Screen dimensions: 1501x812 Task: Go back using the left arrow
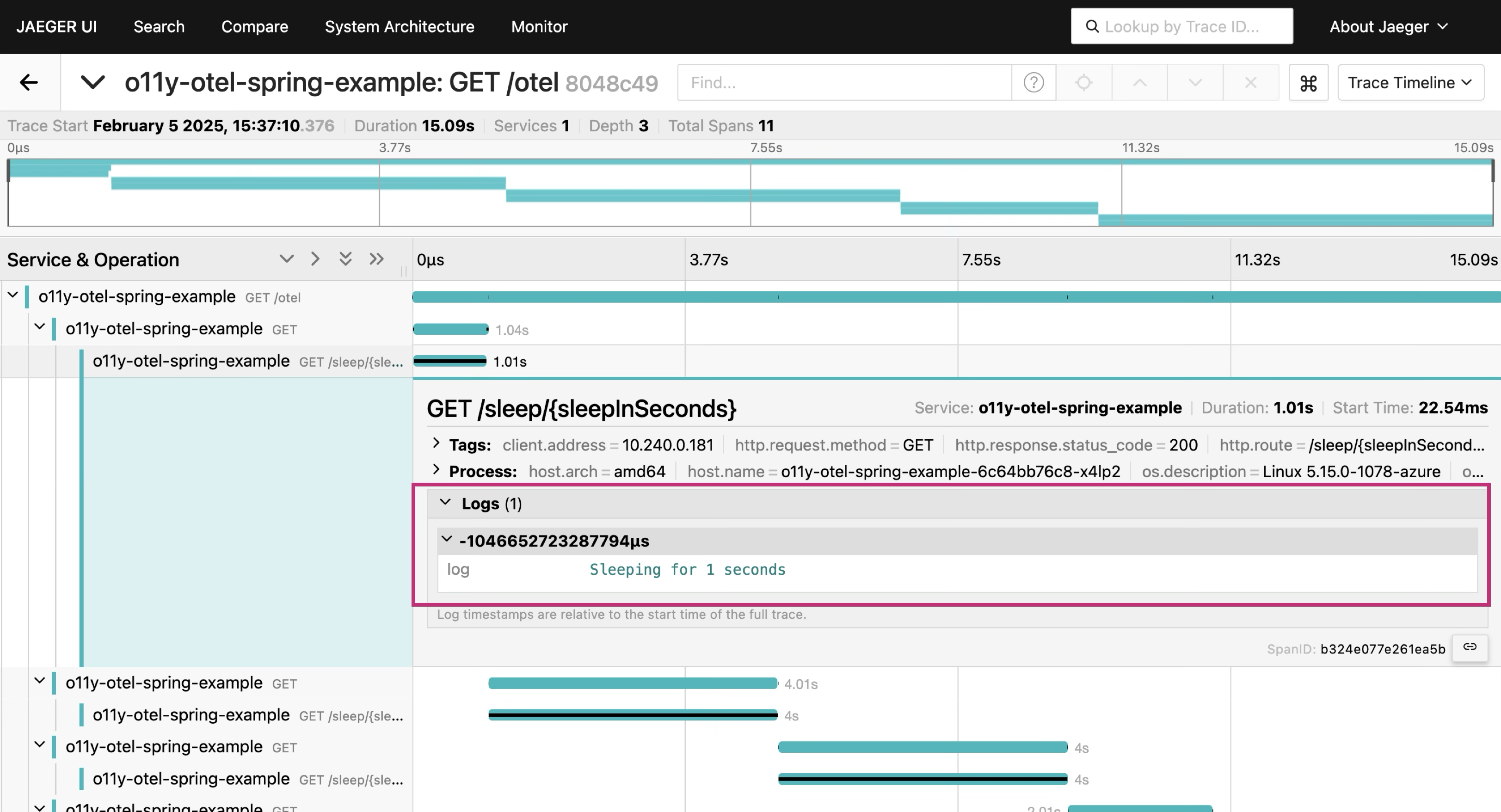[29, 82]
